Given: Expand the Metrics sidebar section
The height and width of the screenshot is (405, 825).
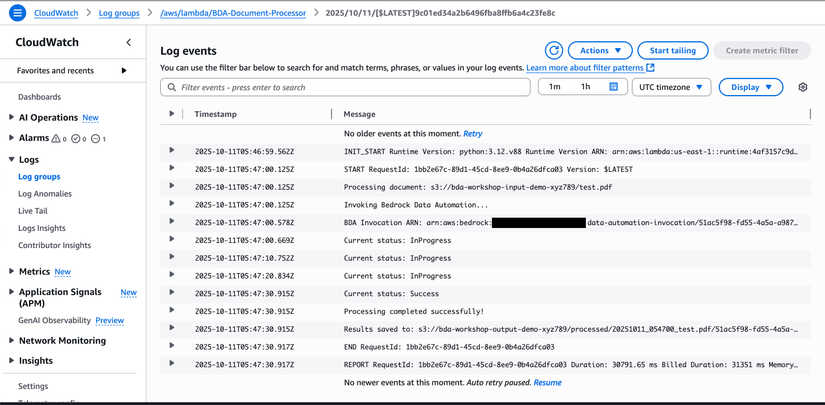Looking at the screenshot, I should pos(12,271).
